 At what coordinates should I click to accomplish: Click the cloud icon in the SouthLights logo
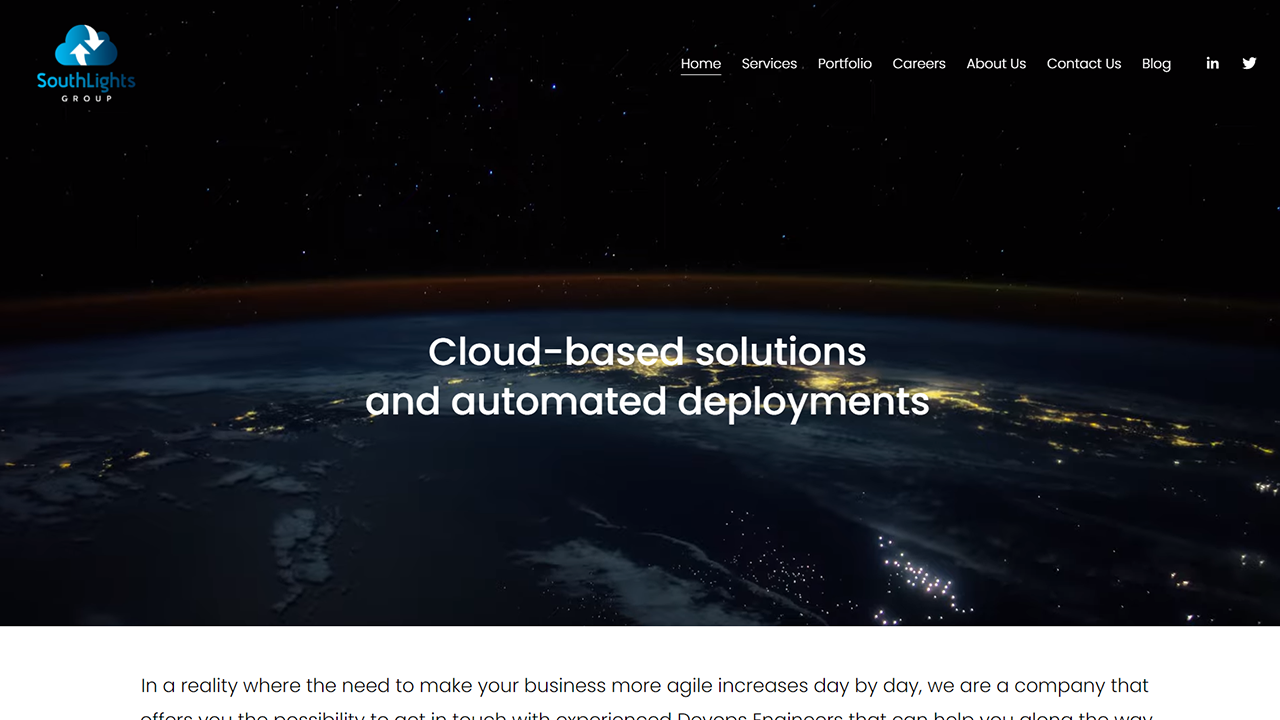(86, 46)
